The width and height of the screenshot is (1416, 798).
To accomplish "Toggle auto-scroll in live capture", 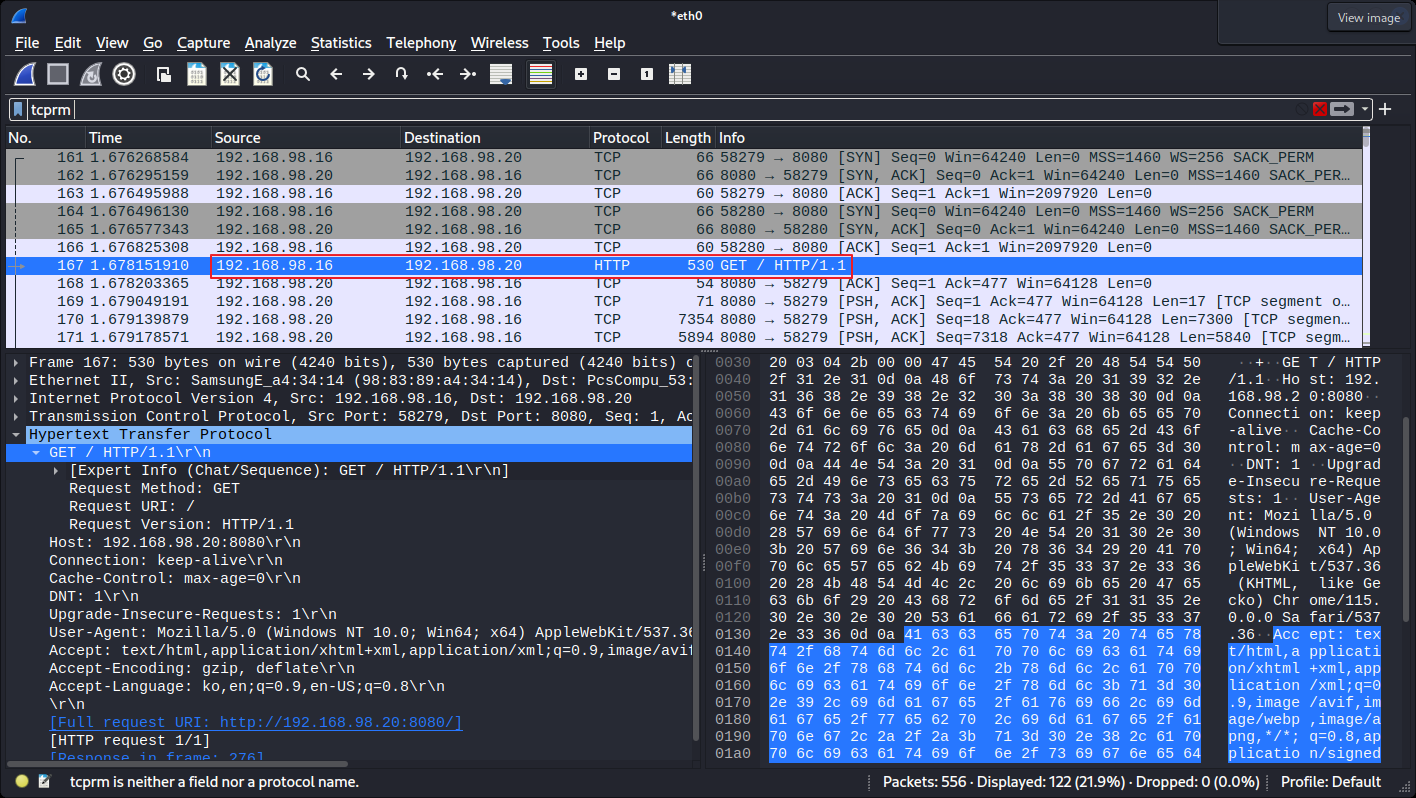I will [x=502, y=73].
